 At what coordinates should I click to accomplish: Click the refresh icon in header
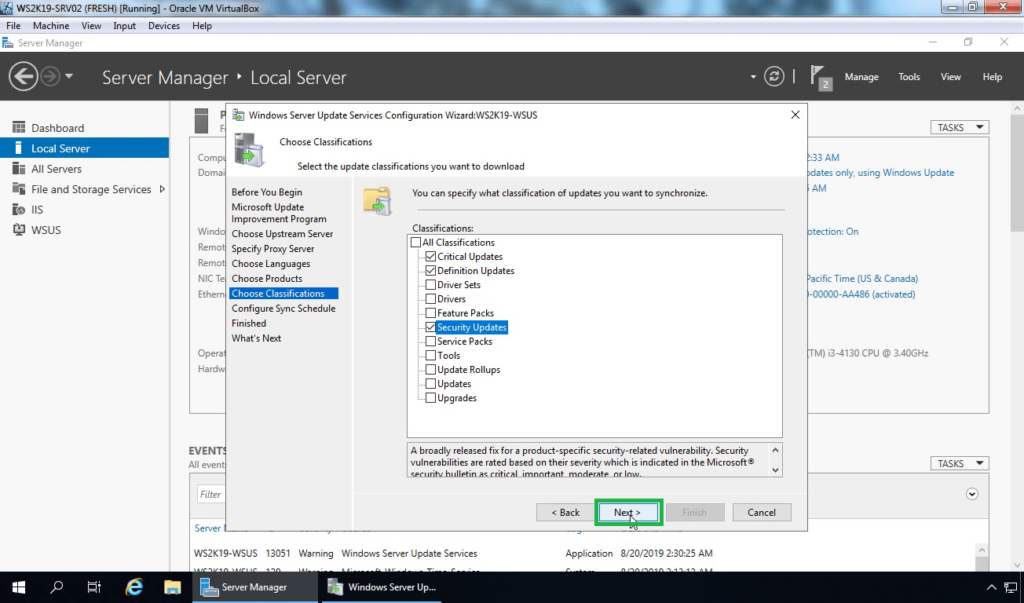click(774, 76)
